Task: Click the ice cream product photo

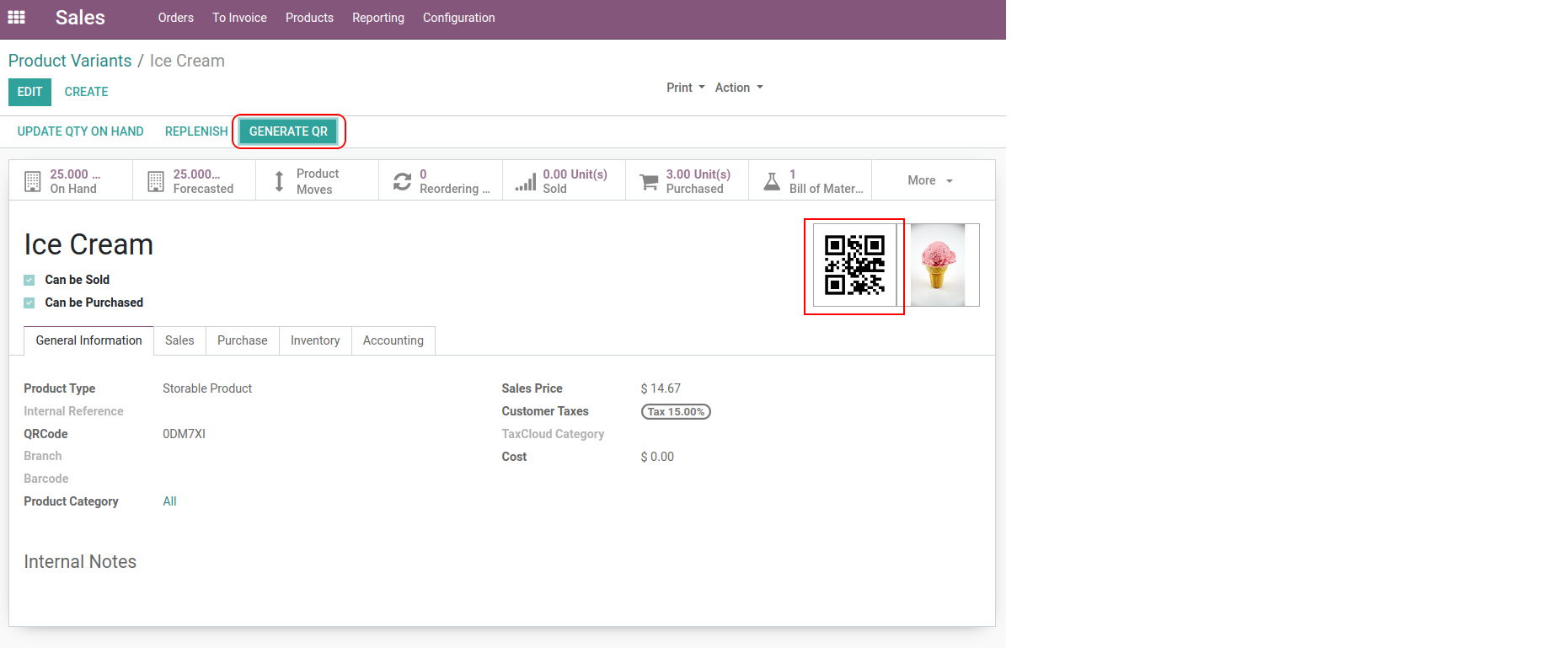Action: (x=938, y=265)
